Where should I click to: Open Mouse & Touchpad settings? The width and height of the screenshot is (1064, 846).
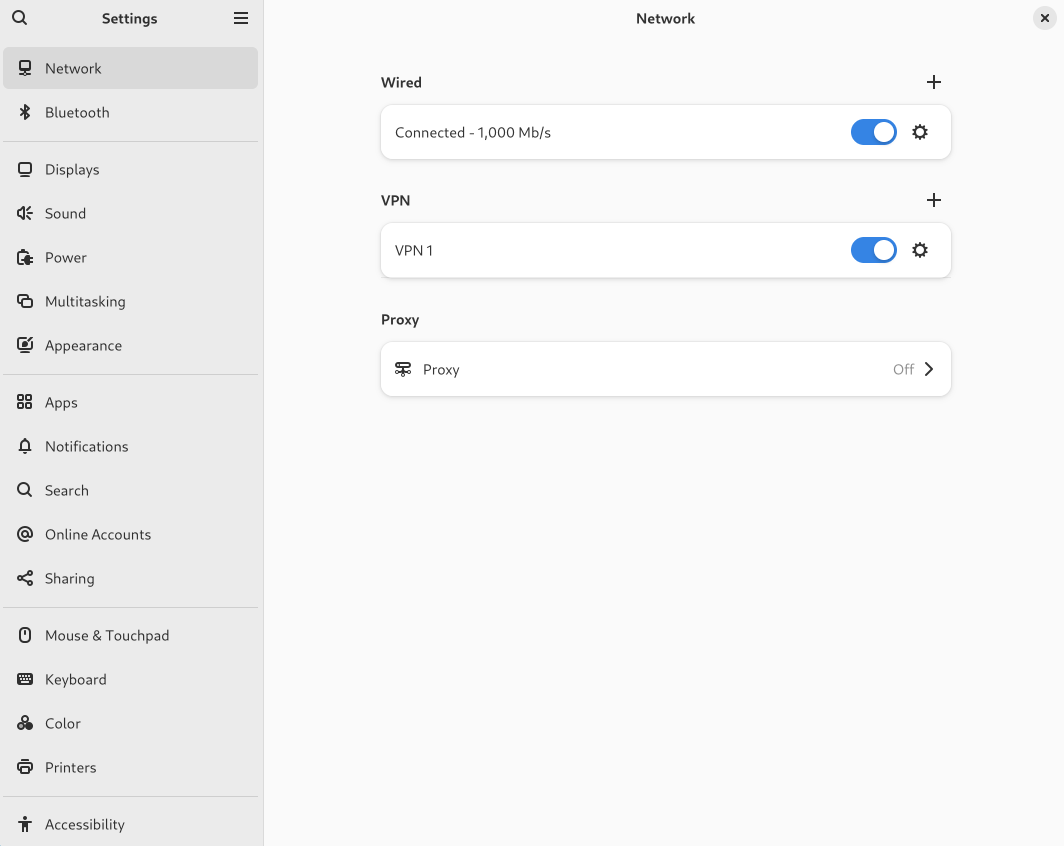click(130, 635)
